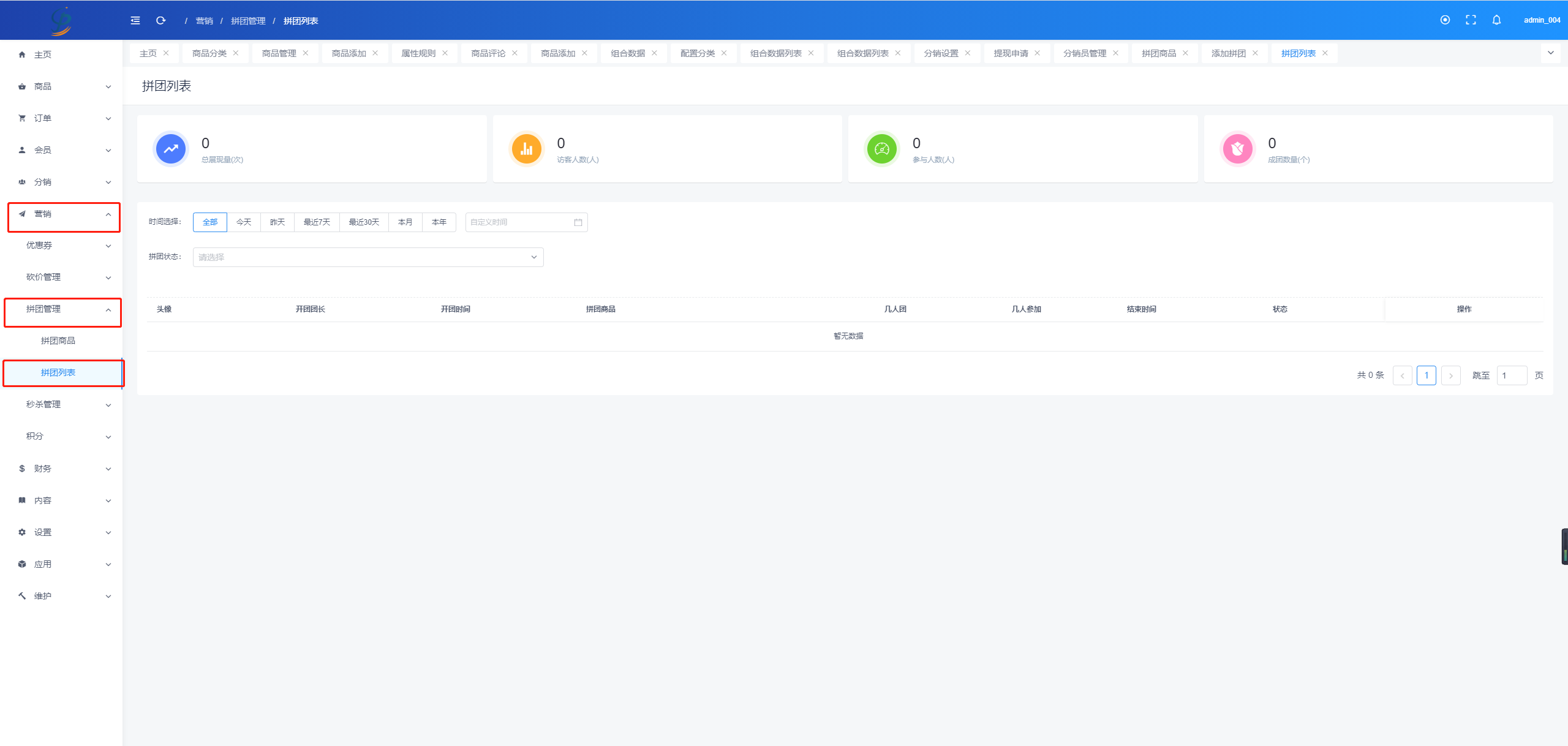Select the 最近7天 time filter
The height and width of the screenshot is (746, 1568).
[317, 222]
